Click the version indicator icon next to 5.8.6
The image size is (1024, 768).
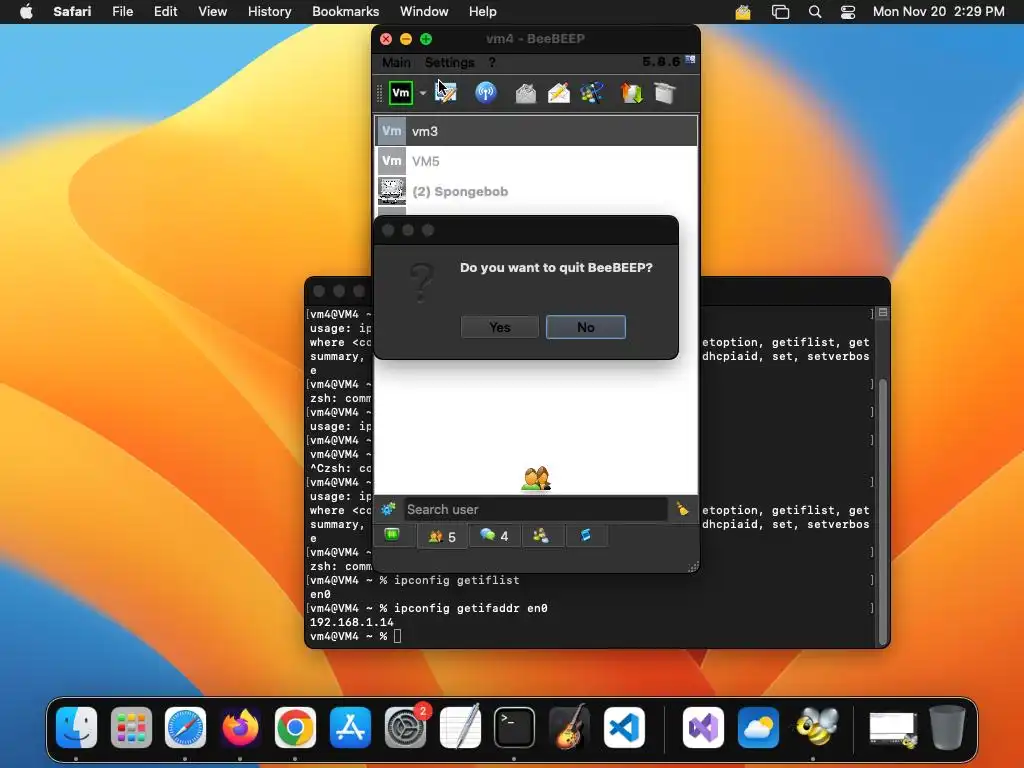point(690,60)
